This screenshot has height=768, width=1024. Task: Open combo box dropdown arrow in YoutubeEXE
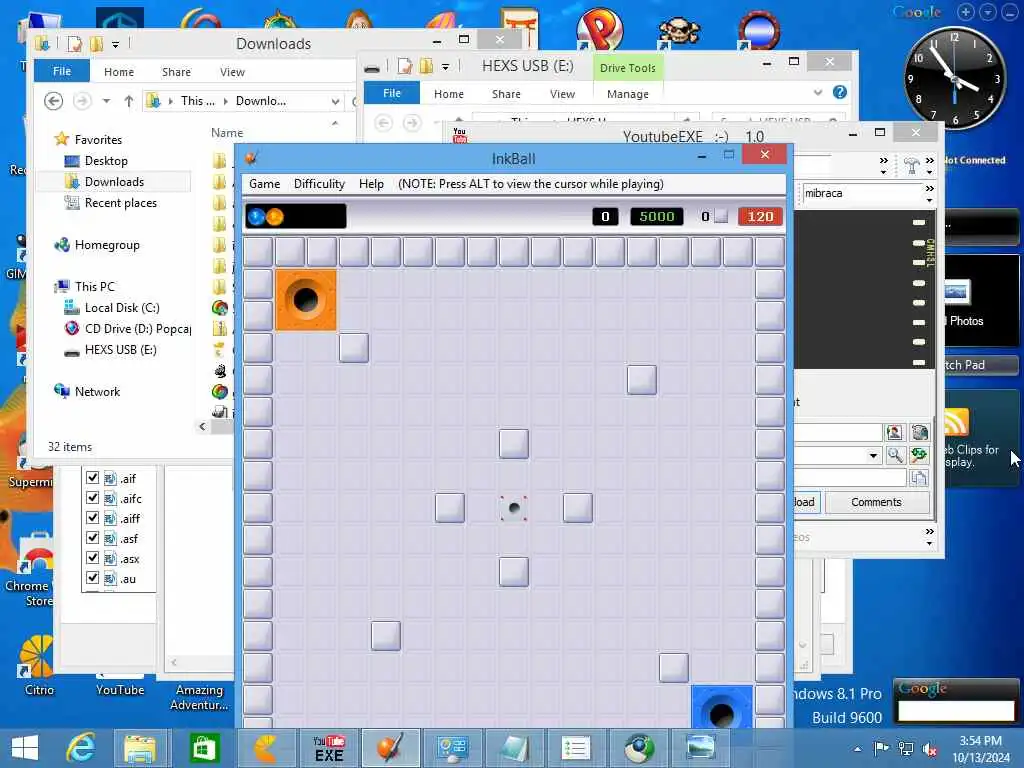click(x=873, y=455)
